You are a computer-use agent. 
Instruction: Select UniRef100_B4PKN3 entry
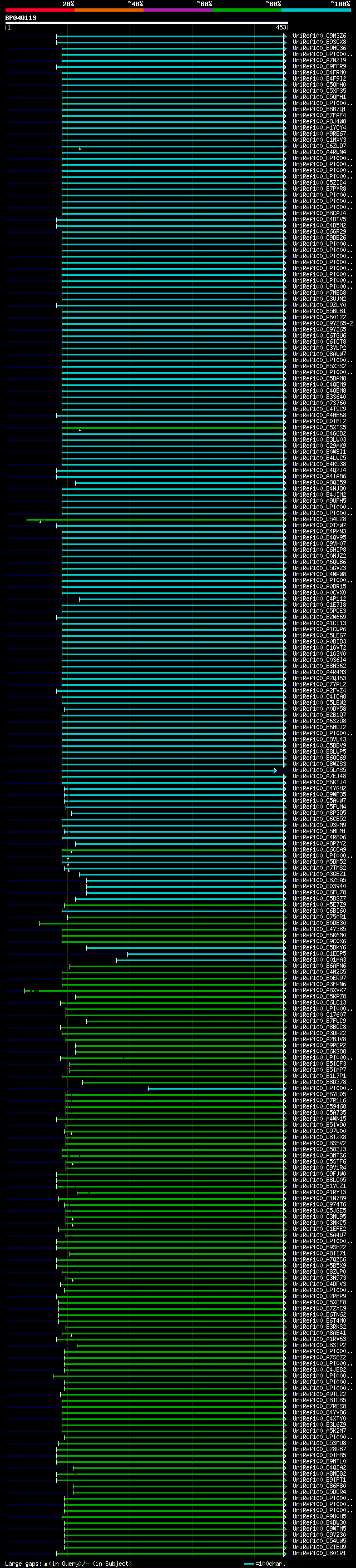[x=319, y=531]
